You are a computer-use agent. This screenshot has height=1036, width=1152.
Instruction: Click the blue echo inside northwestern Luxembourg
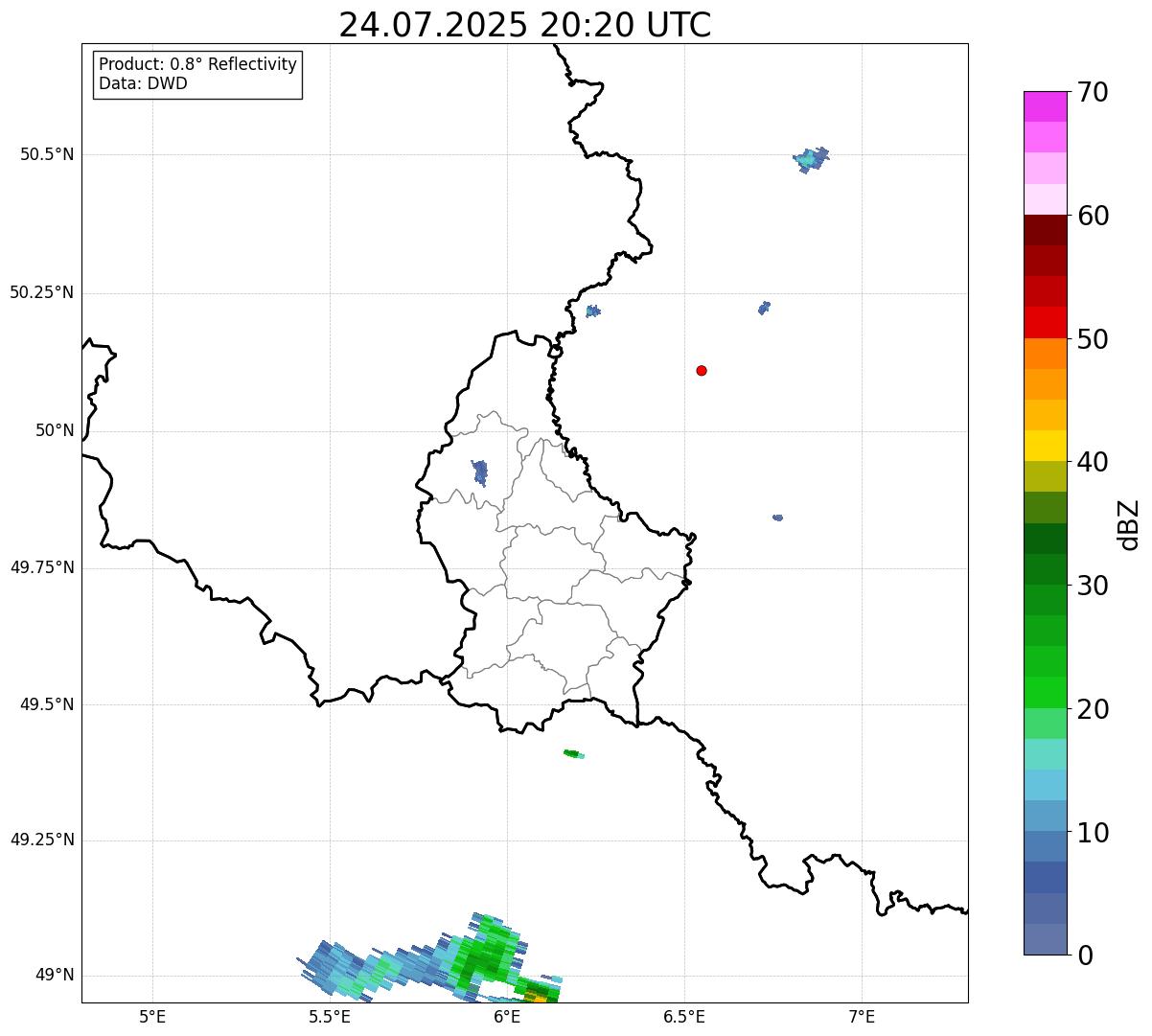(x=480, y=472)
